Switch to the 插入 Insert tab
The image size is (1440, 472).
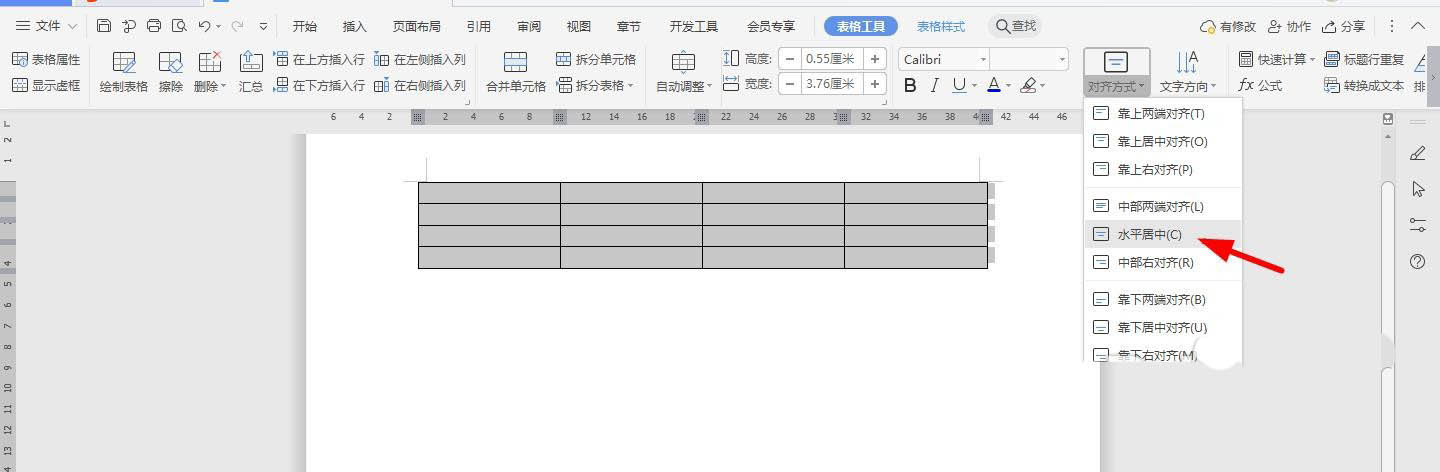pos(354,26)
